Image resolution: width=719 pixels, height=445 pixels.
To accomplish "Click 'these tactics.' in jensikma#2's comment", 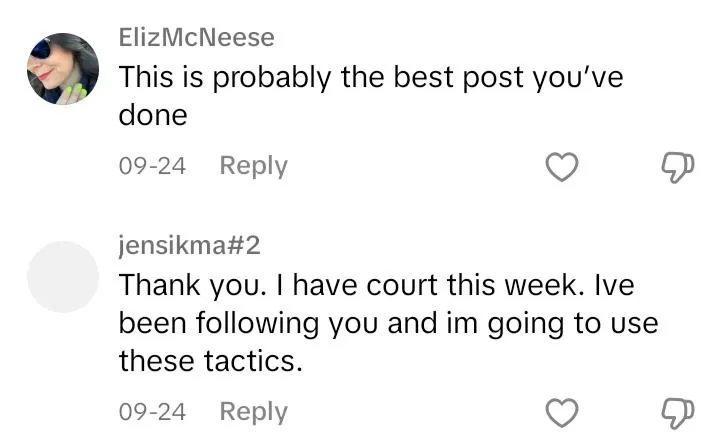I will 211,361.
